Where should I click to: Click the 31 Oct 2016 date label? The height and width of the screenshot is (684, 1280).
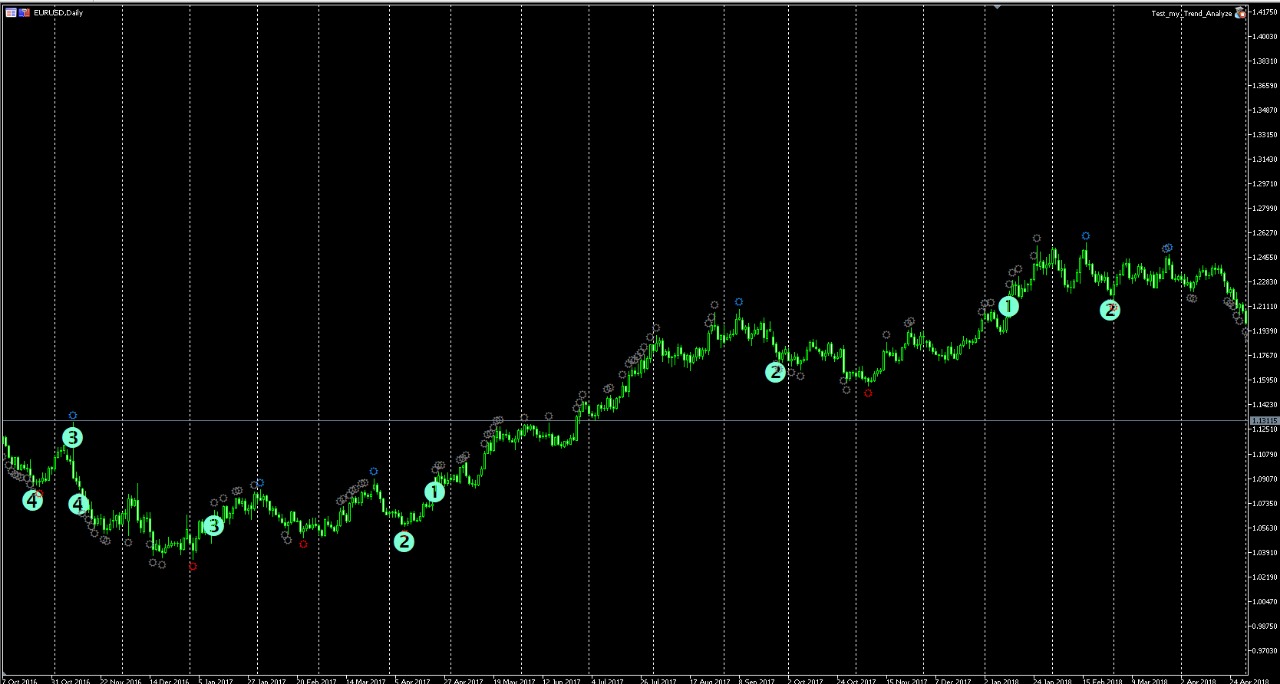point(70,680)
